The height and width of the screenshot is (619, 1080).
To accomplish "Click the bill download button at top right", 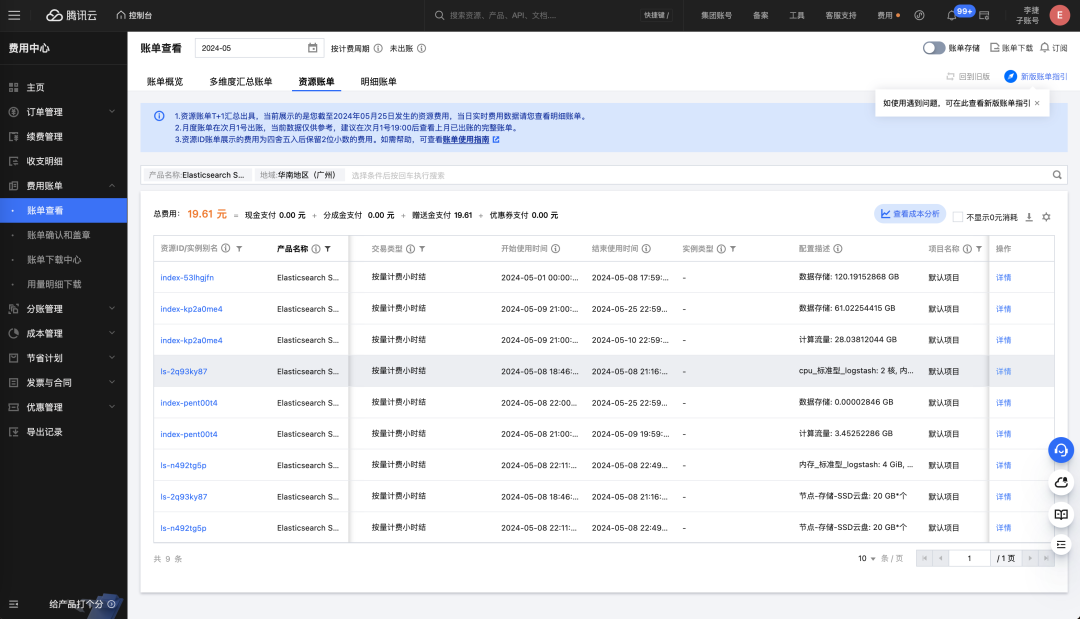I will pos(1011,48).
